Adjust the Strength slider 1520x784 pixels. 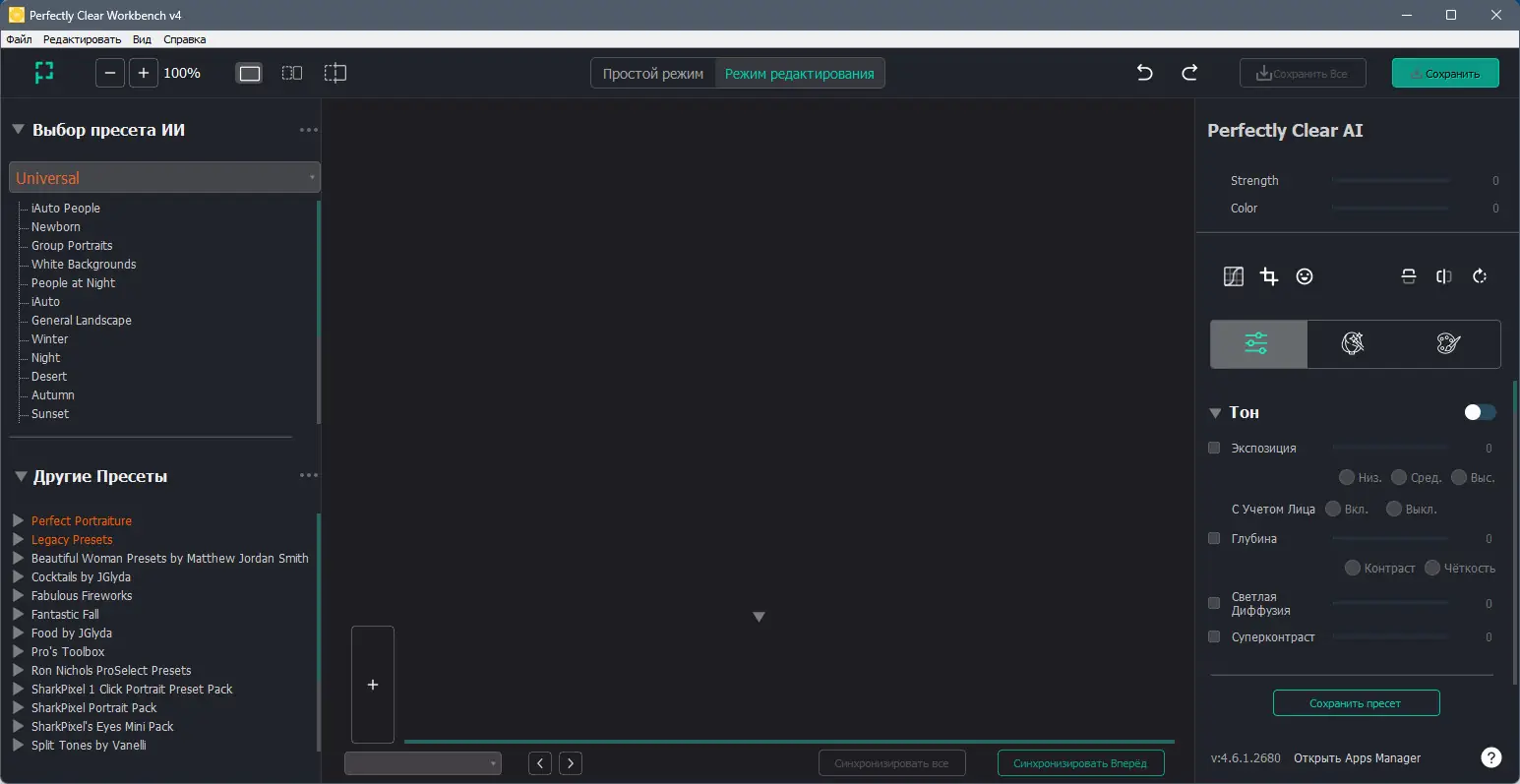point(1391,181)
